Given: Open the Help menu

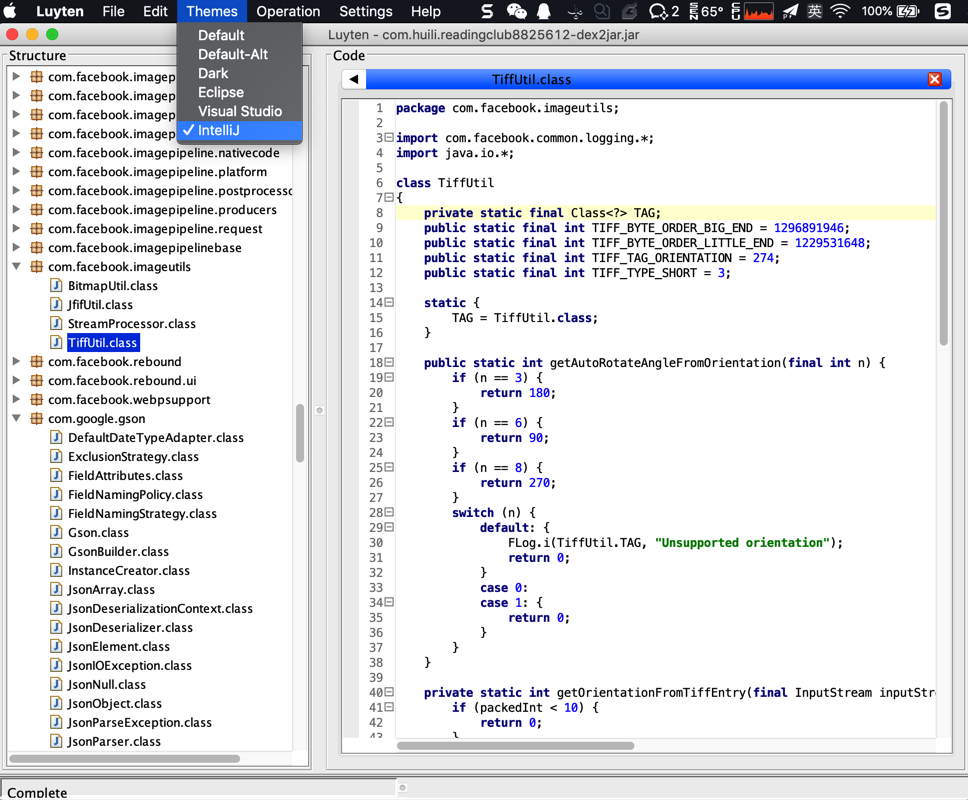Looking at the screenshot, I should [426, 11].
